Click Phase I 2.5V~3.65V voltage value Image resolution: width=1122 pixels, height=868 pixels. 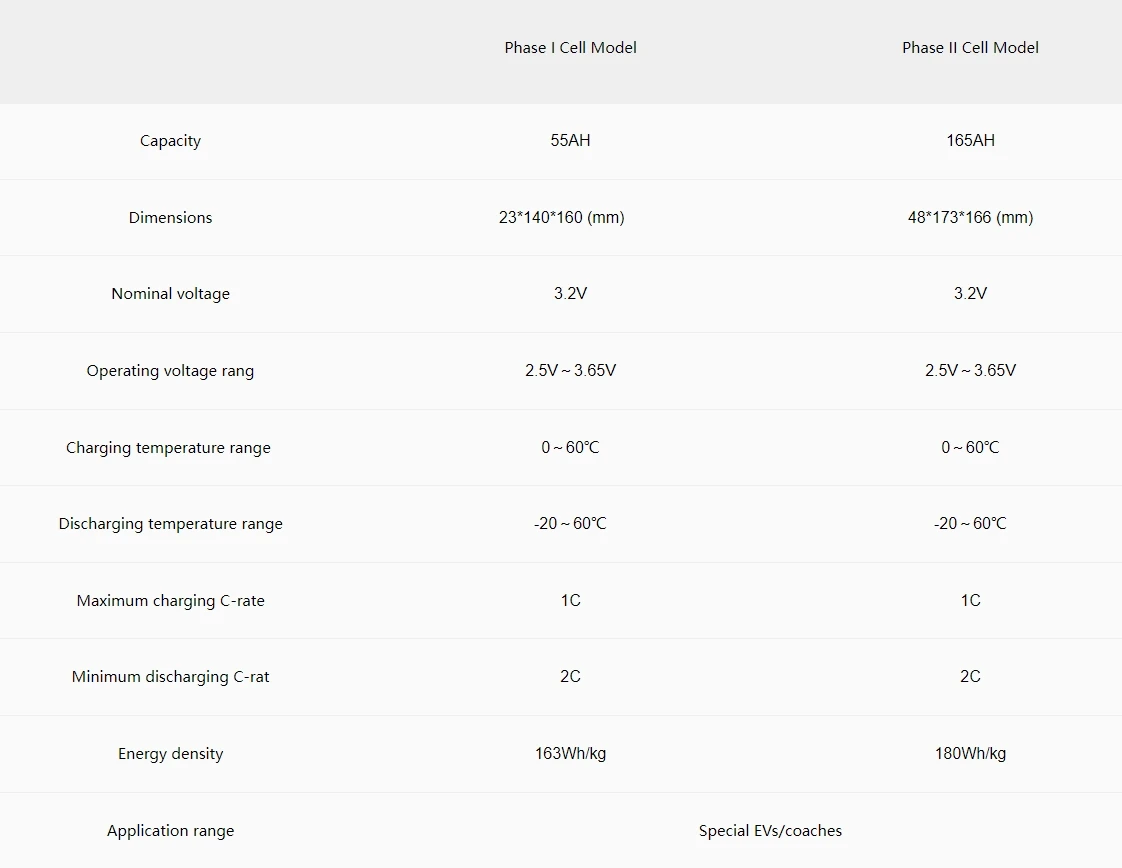click(x=570, y=371)
